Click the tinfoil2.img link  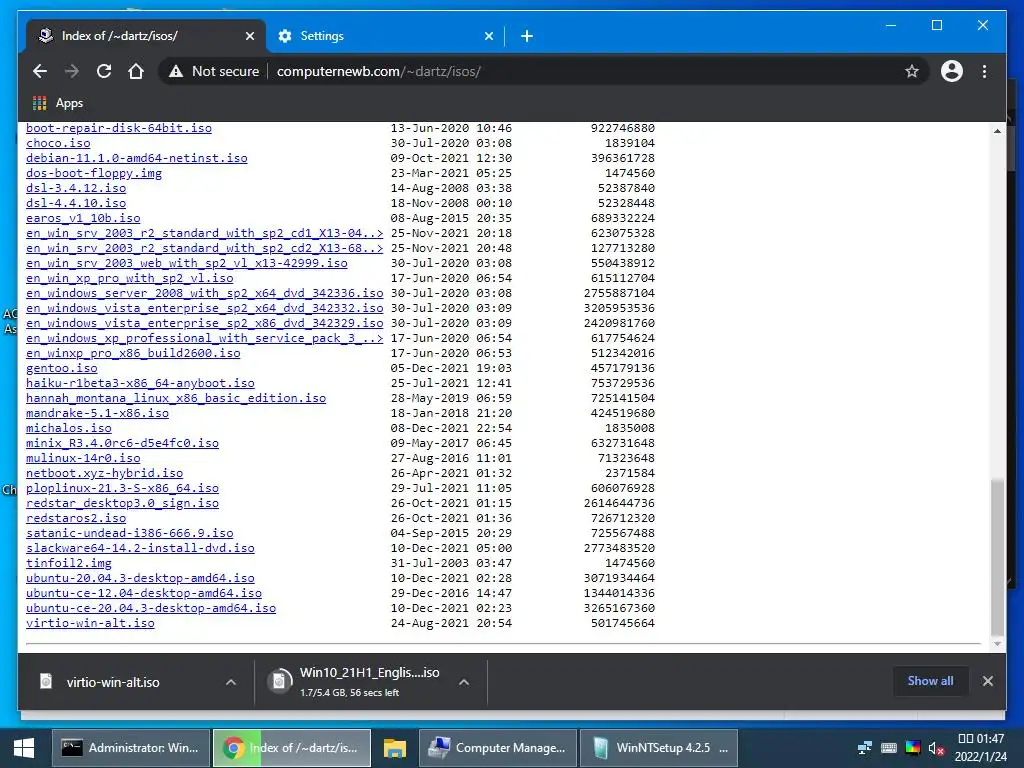pos(69,564)
